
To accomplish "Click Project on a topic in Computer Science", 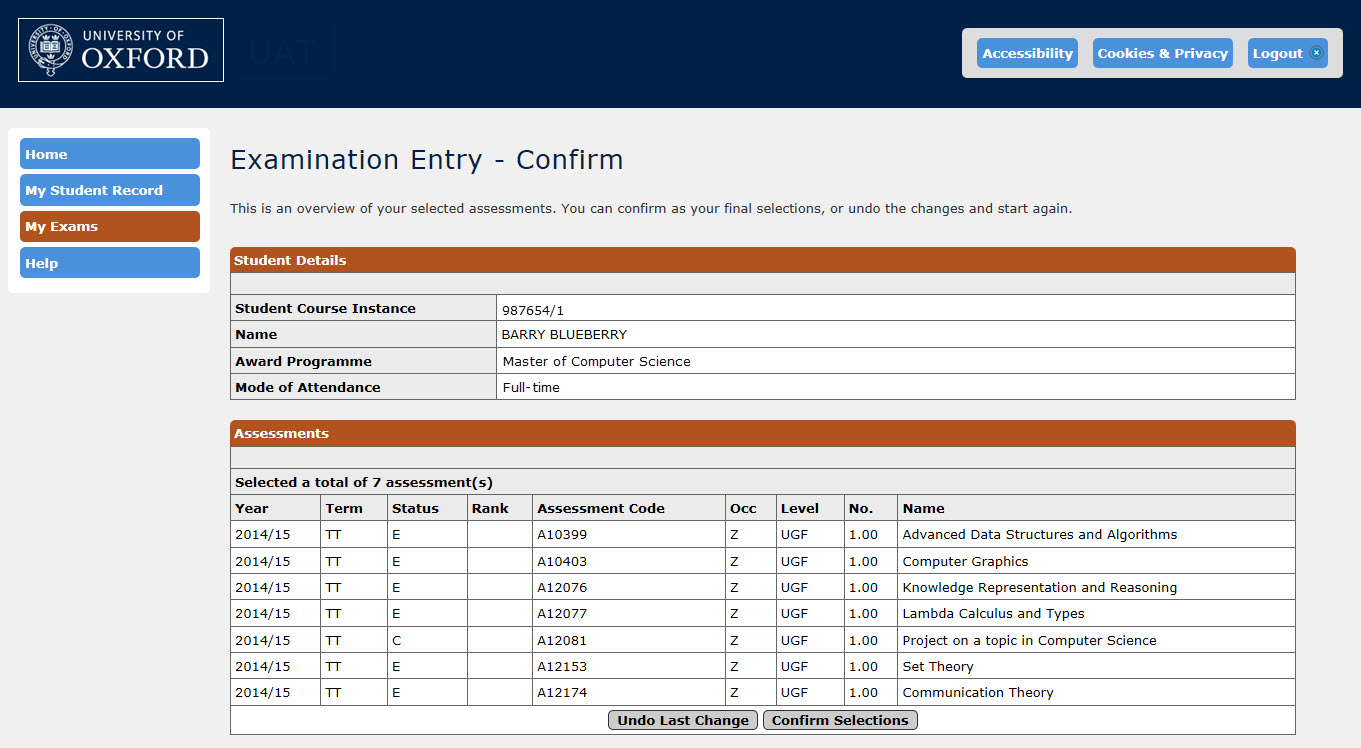I will tap(1029, 641).
